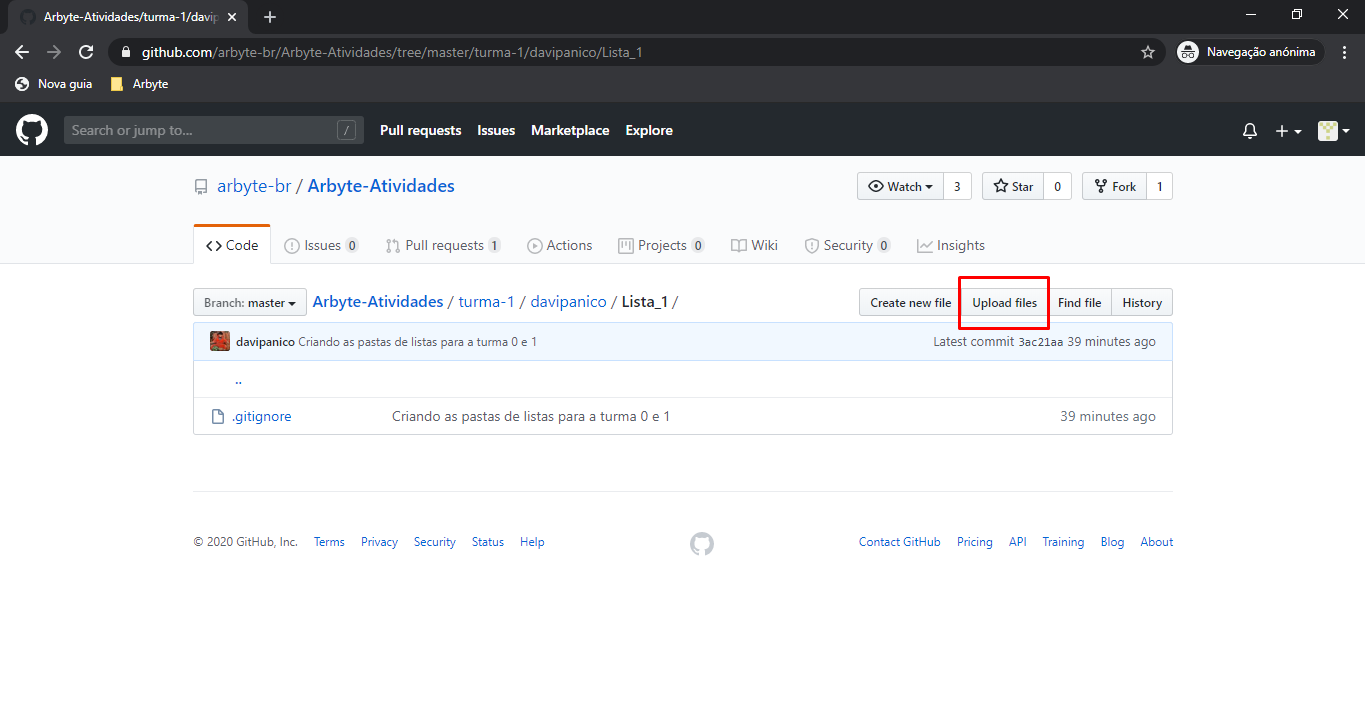Open the arbyte-br organization link
Screen dimensions: 1365x728
click(x=254, y=186)
